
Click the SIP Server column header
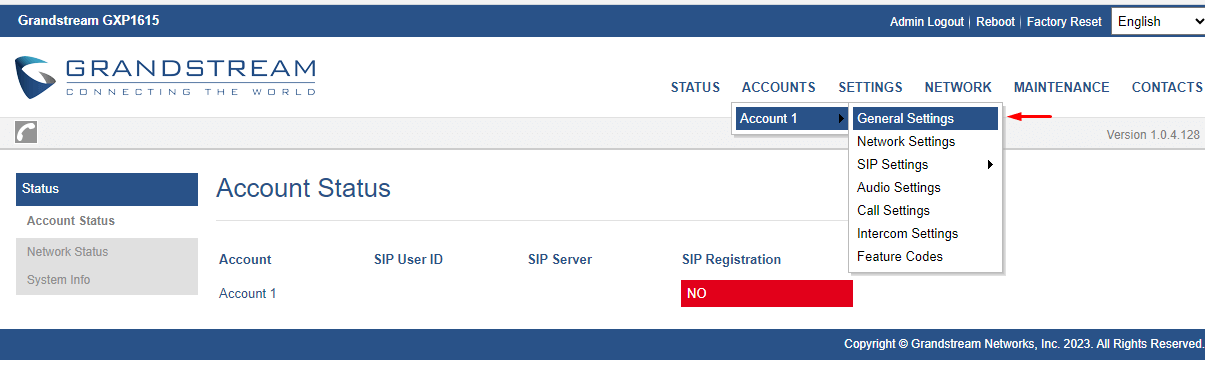(x=560, y=259)
